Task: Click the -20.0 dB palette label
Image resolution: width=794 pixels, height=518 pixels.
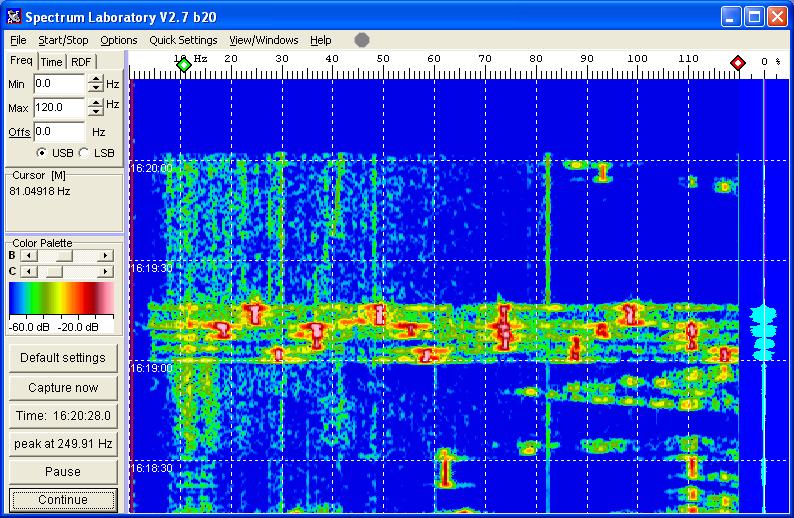Action: tap(77, 327)
